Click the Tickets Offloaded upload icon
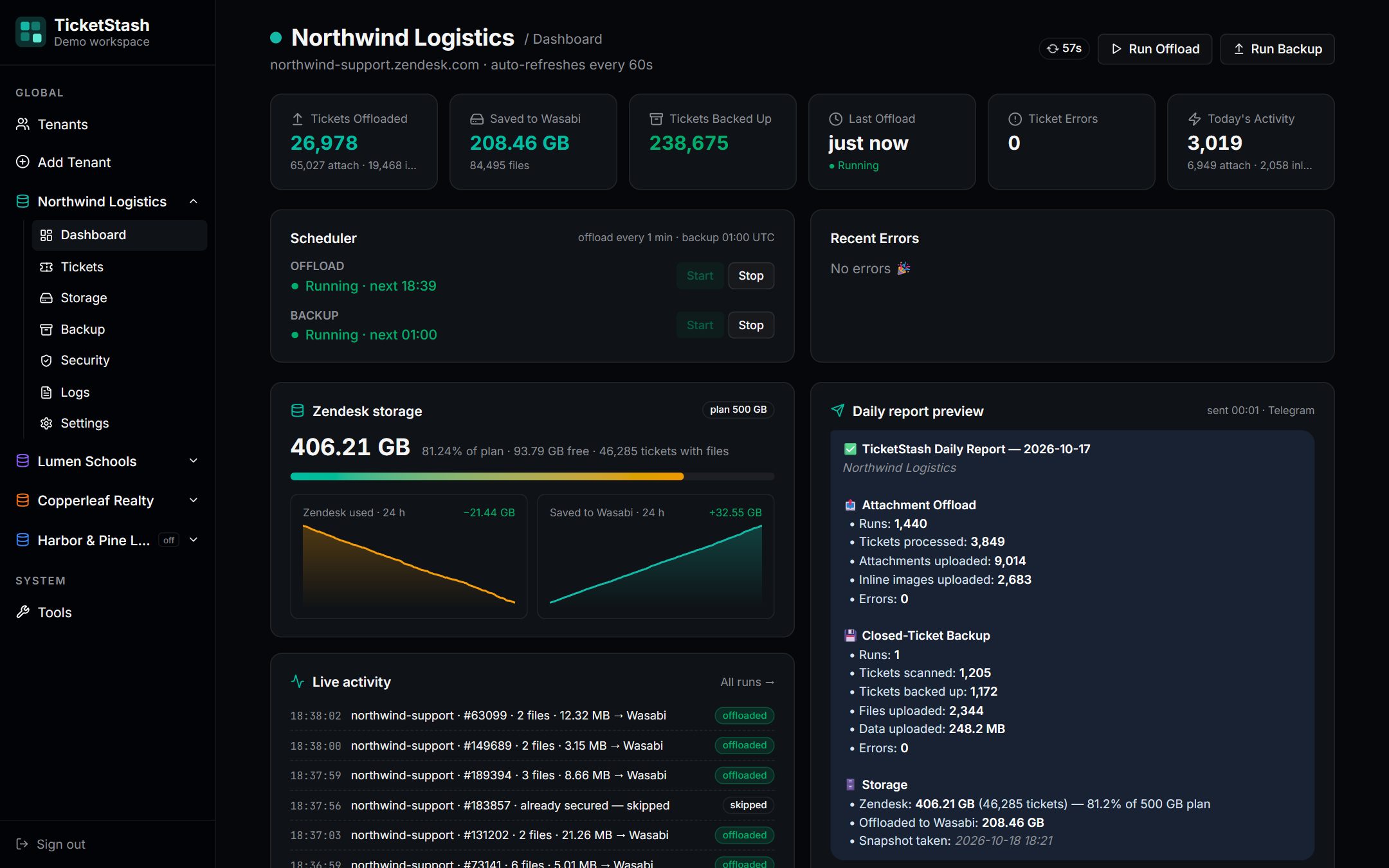Screen dimensions: 1389x868 click(297, 119)
